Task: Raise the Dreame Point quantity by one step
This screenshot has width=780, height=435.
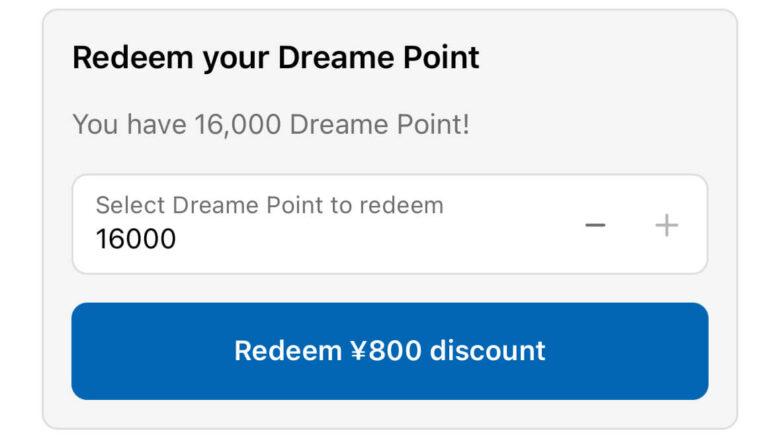Action: point(666,225)
